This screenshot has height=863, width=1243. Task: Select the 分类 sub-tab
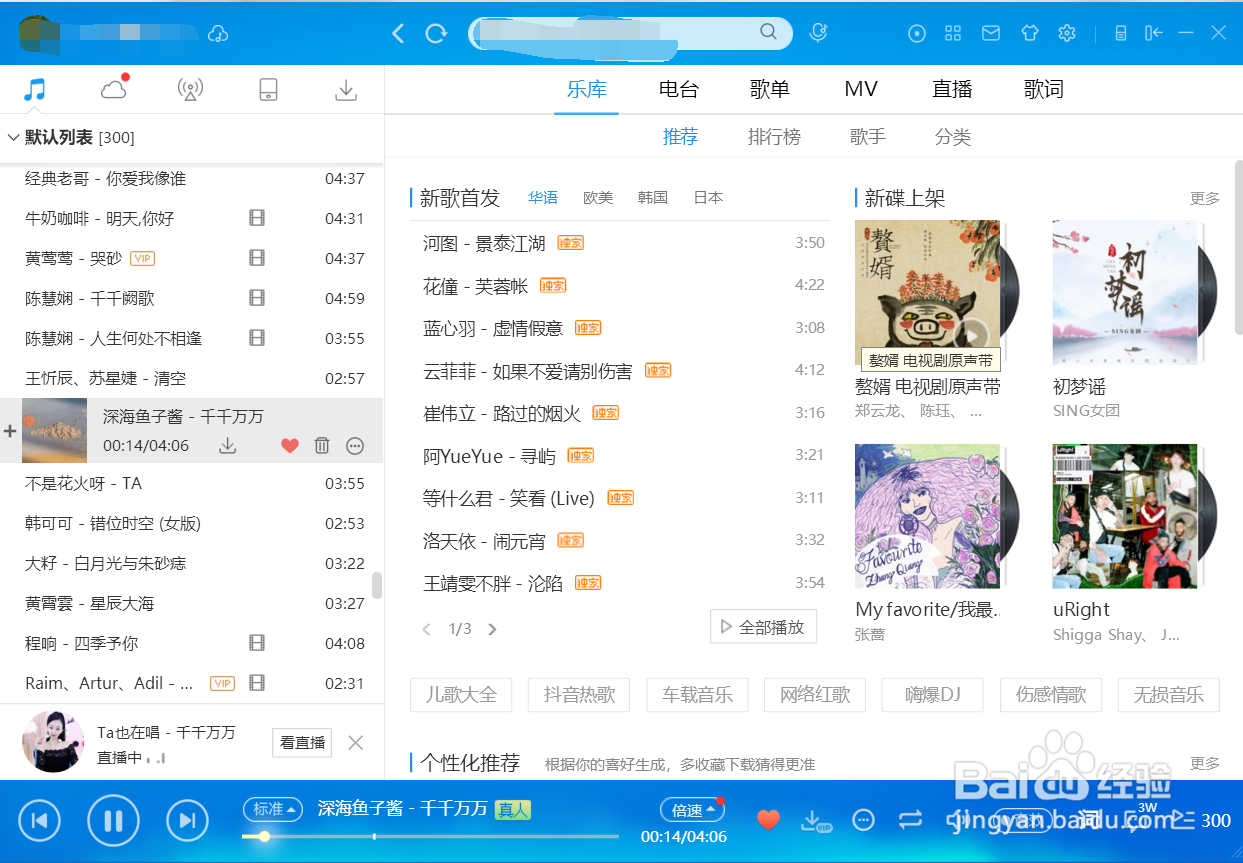953,137
